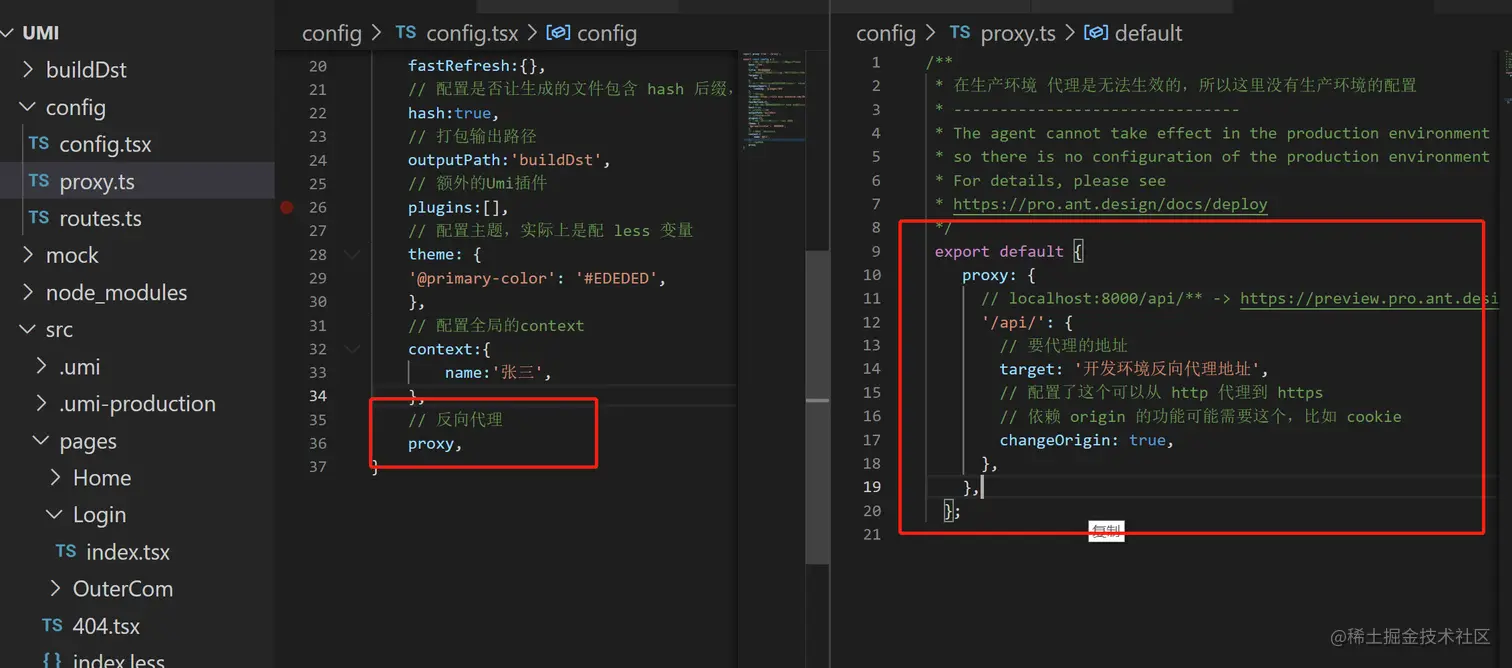Collapse the config folder chevron

tap(28, 107)
